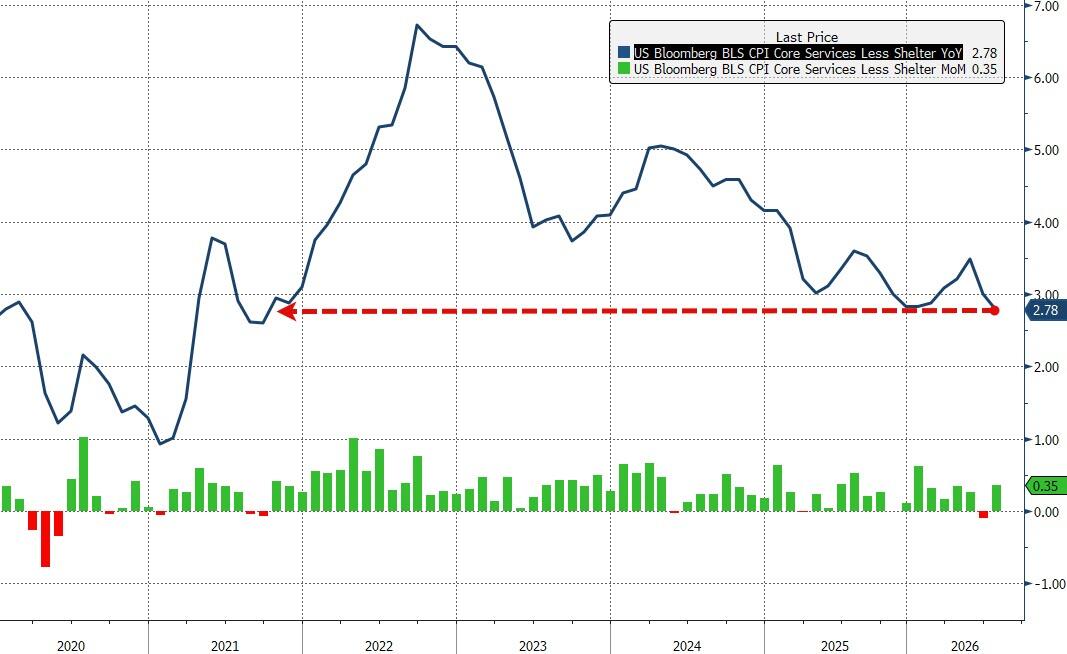This screenshot has width=1067, height=654.
Task: Click the 2022 year label on the axis
Action: coord(379,645)
